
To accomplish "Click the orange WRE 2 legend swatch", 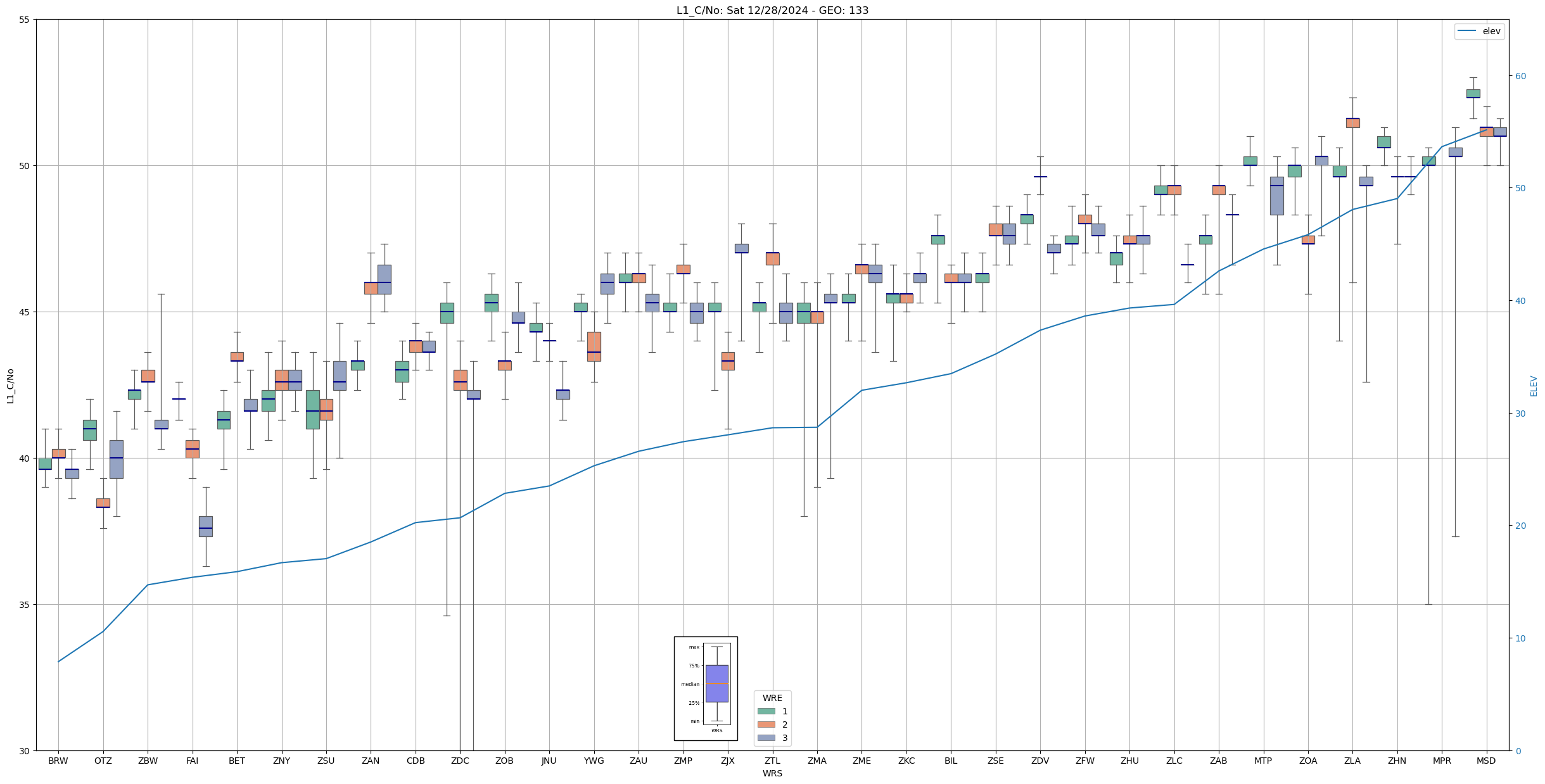I will [x=766, y=724].
